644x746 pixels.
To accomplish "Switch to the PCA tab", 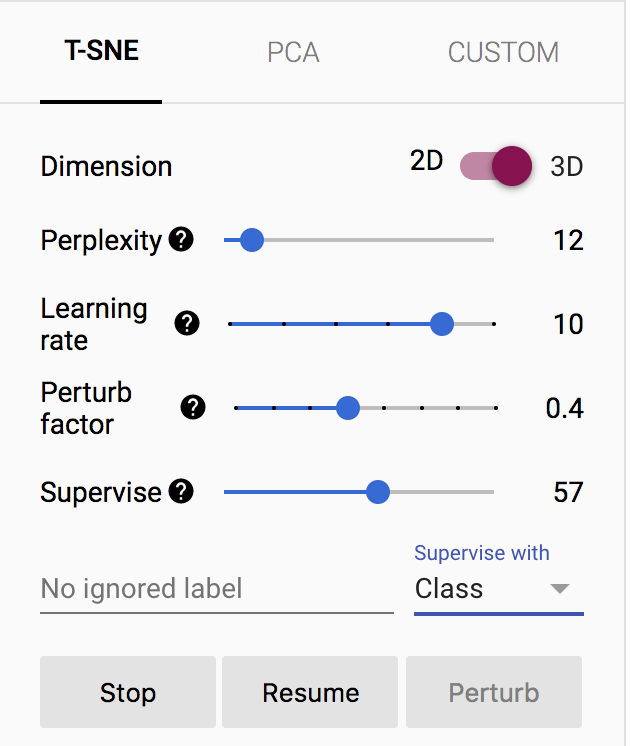I will coord(293,53).
